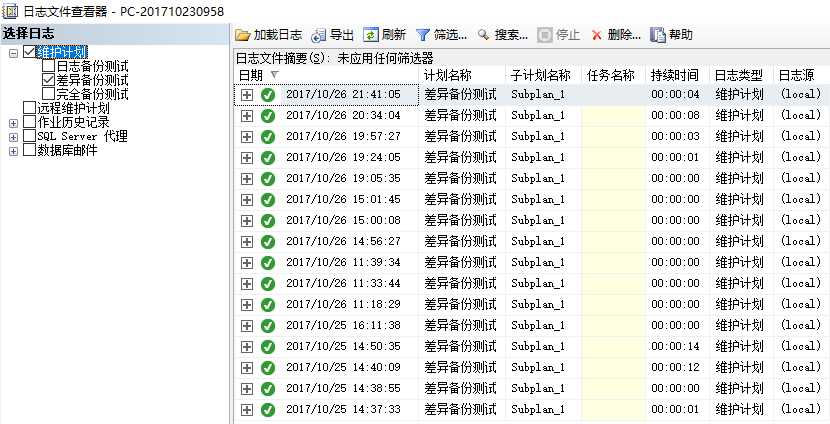
Task: Check the 远程维护计划 checkbox
Action: 29,108
